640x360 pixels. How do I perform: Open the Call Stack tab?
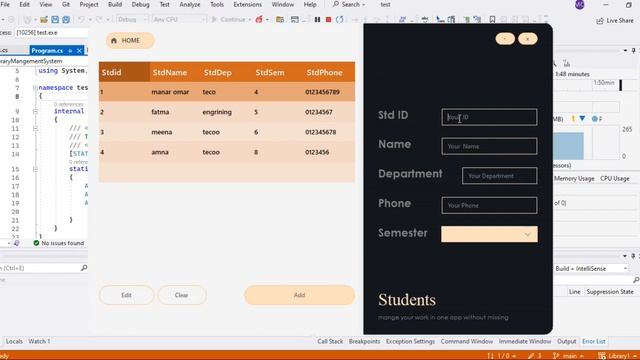(x=330, y=341)
